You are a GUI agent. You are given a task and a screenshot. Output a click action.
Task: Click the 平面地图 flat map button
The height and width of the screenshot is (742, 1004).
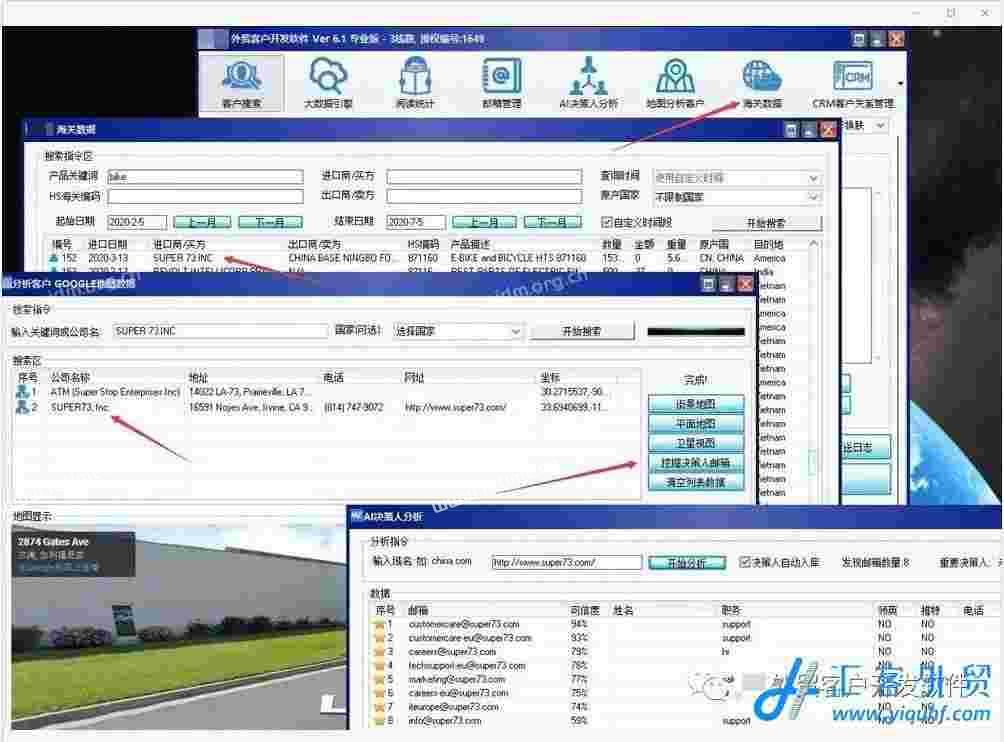(696, 424)
